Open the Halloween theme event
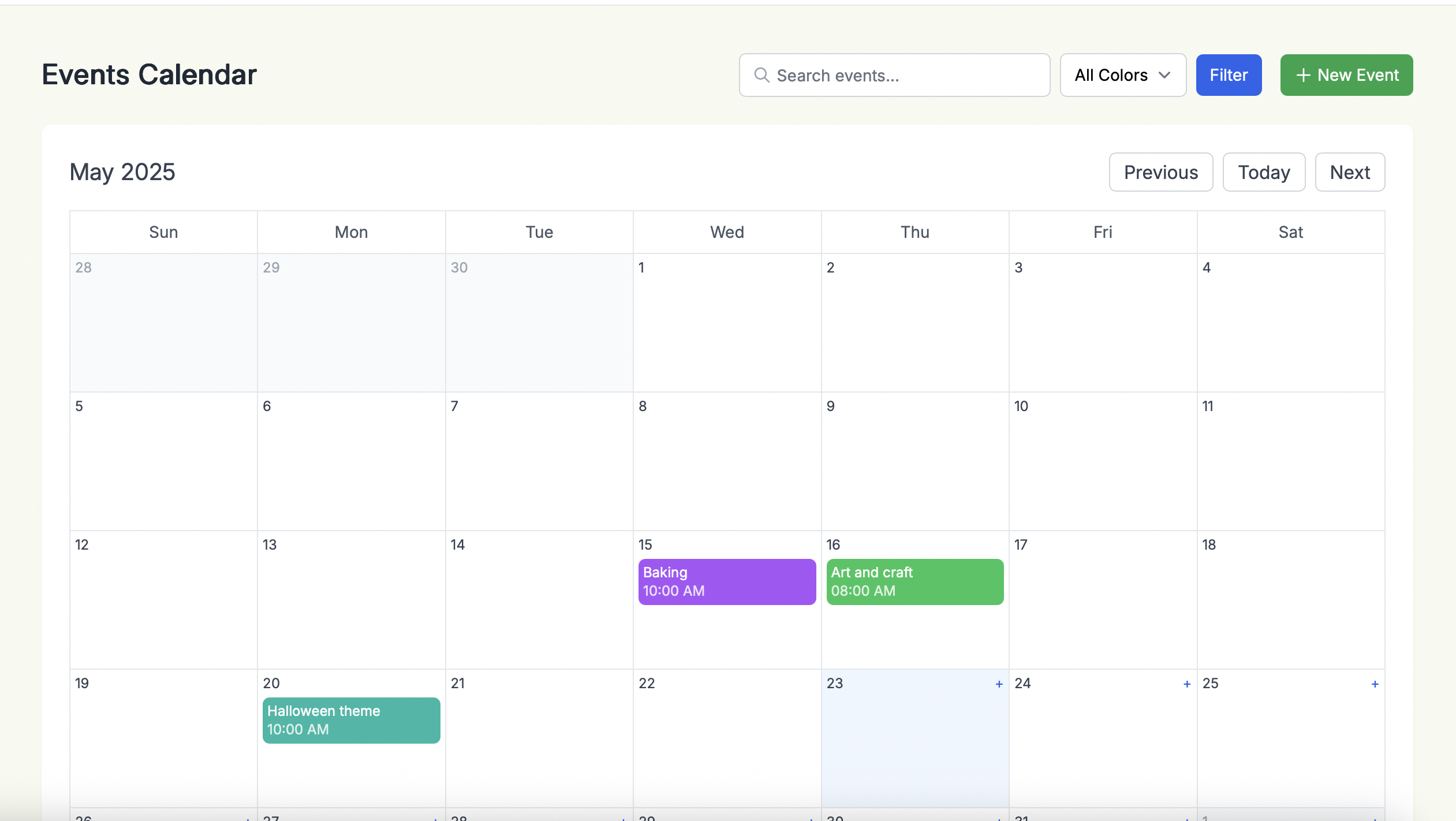The width and height of the screenshot is (1456, 821). pyautogui.click(x=351, y=720)
